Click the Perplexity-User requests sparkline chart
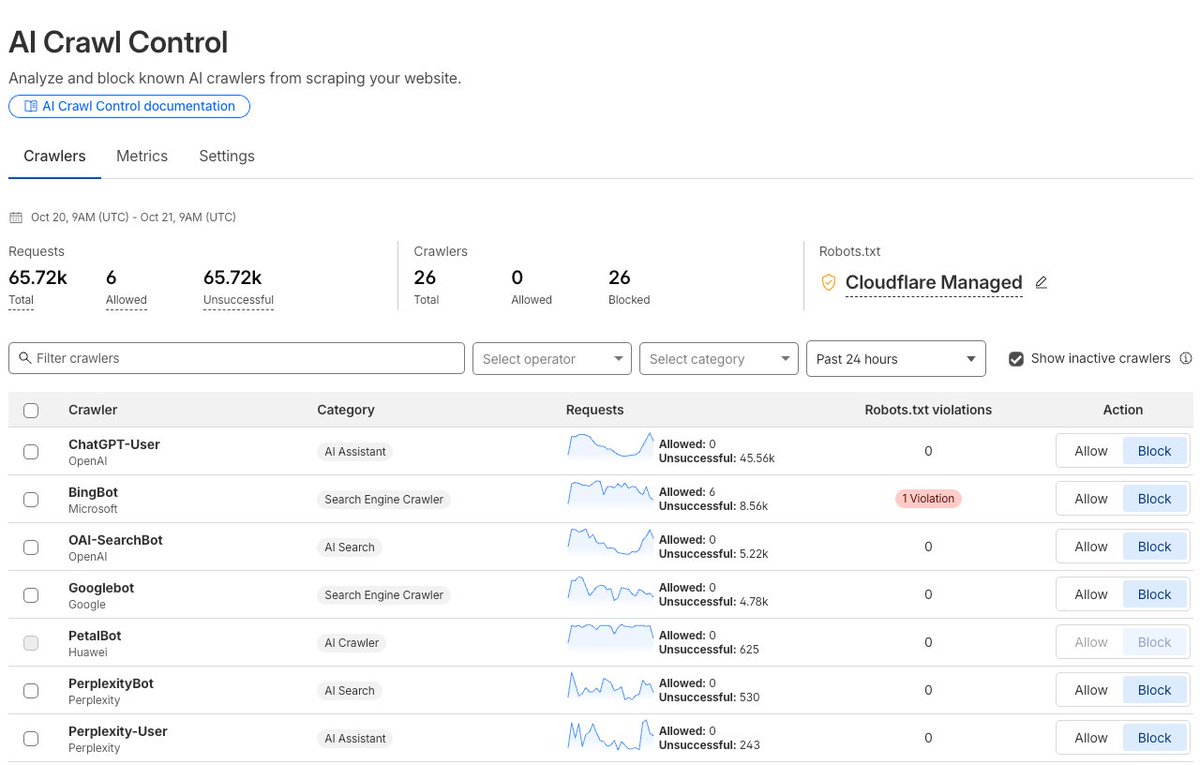The height and width of the screenshot is (765, 1200). (x=610, y=733)
